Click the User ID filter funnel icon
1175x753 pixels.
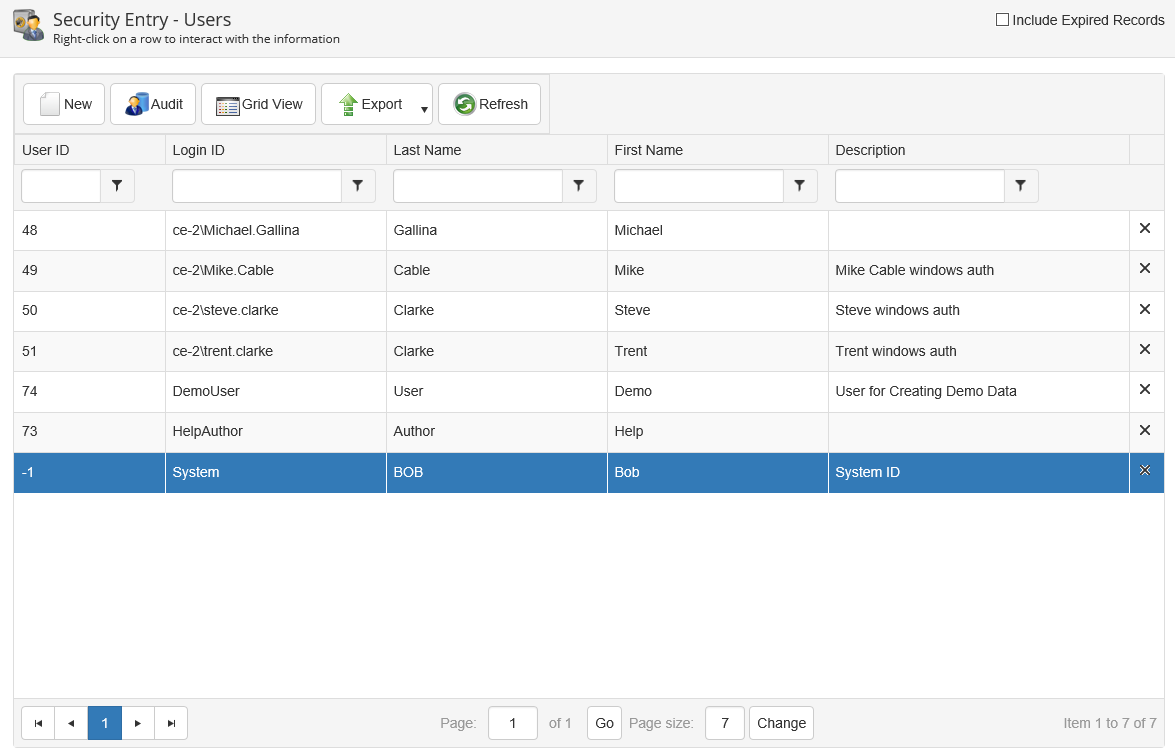click(x=117, y=186)
